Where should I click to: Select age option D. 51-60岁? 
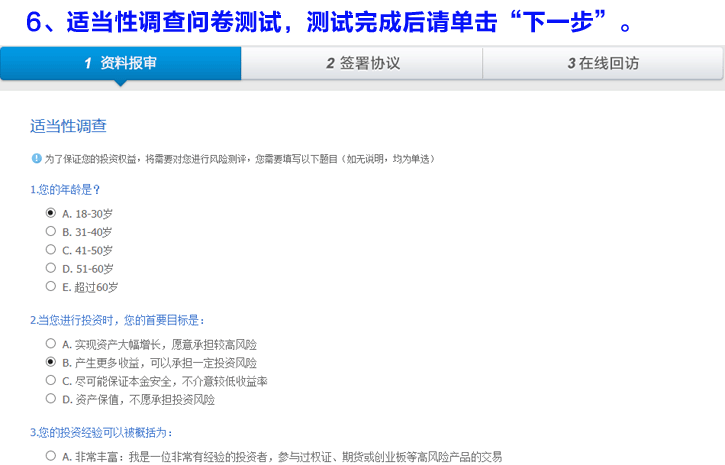[51, 268]
